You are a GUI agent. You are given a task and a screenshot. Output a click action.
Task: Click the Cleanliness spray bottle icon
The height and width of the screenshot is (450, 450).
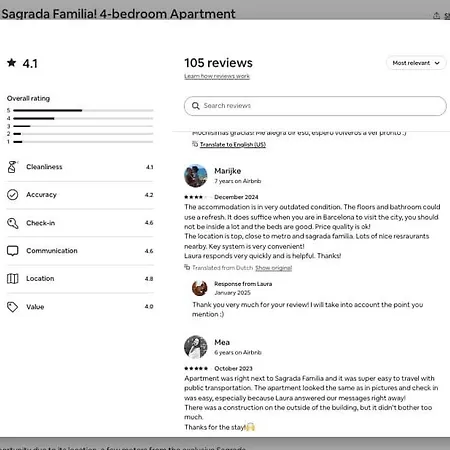point(12,167)
